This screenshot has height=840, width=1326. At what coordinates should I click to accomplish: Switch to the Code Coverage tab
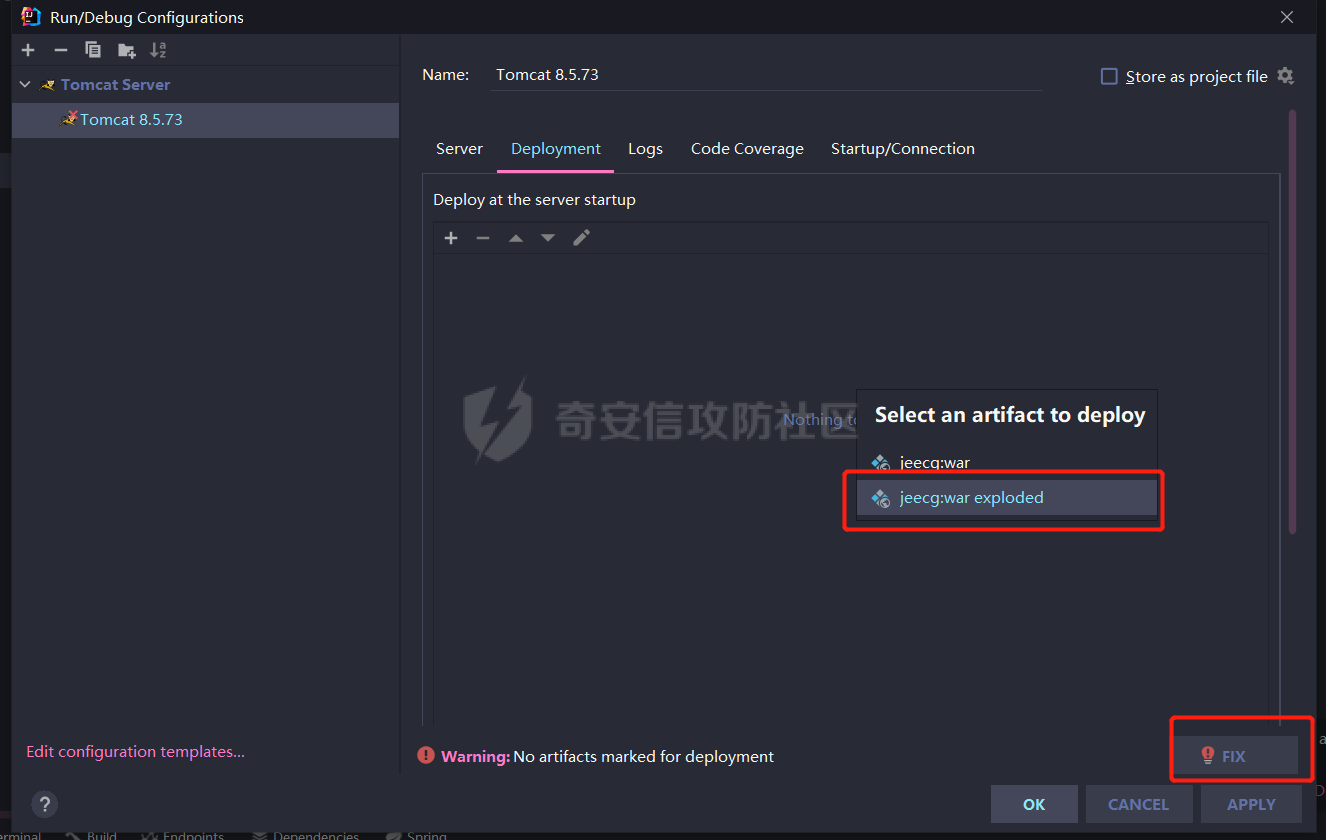click(747, 149)
